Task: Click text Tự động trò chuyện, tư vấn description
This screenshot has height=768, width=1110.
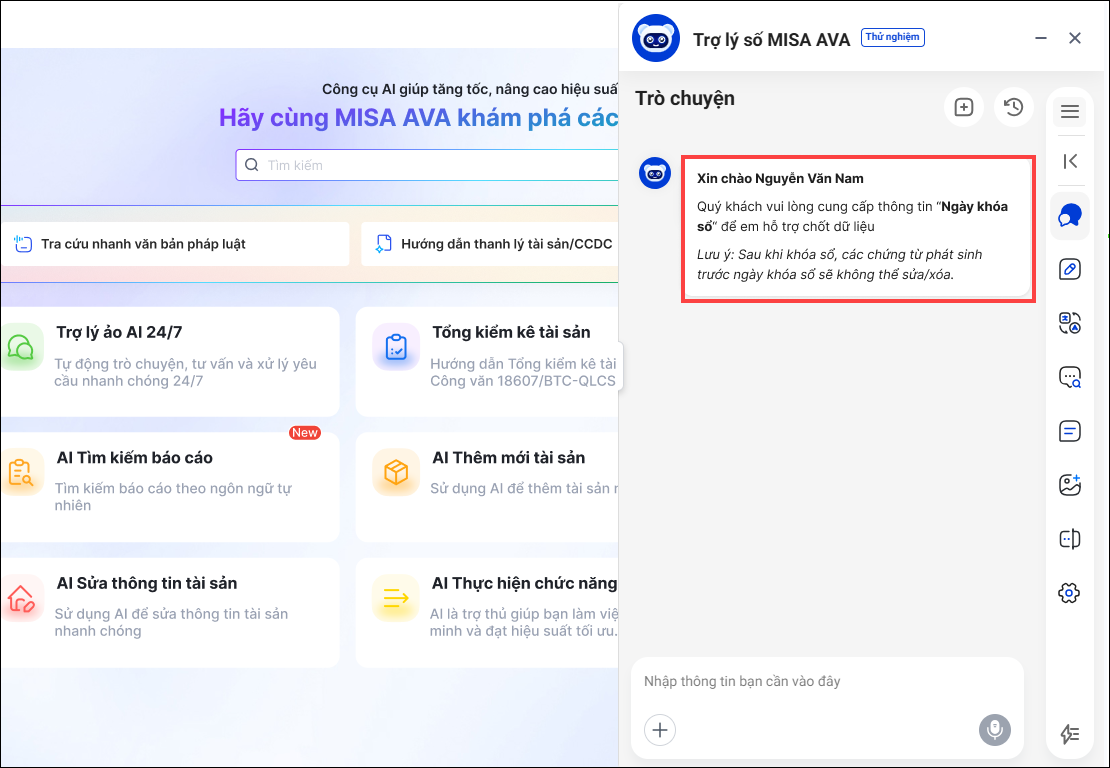Action: tap(185, 372)
